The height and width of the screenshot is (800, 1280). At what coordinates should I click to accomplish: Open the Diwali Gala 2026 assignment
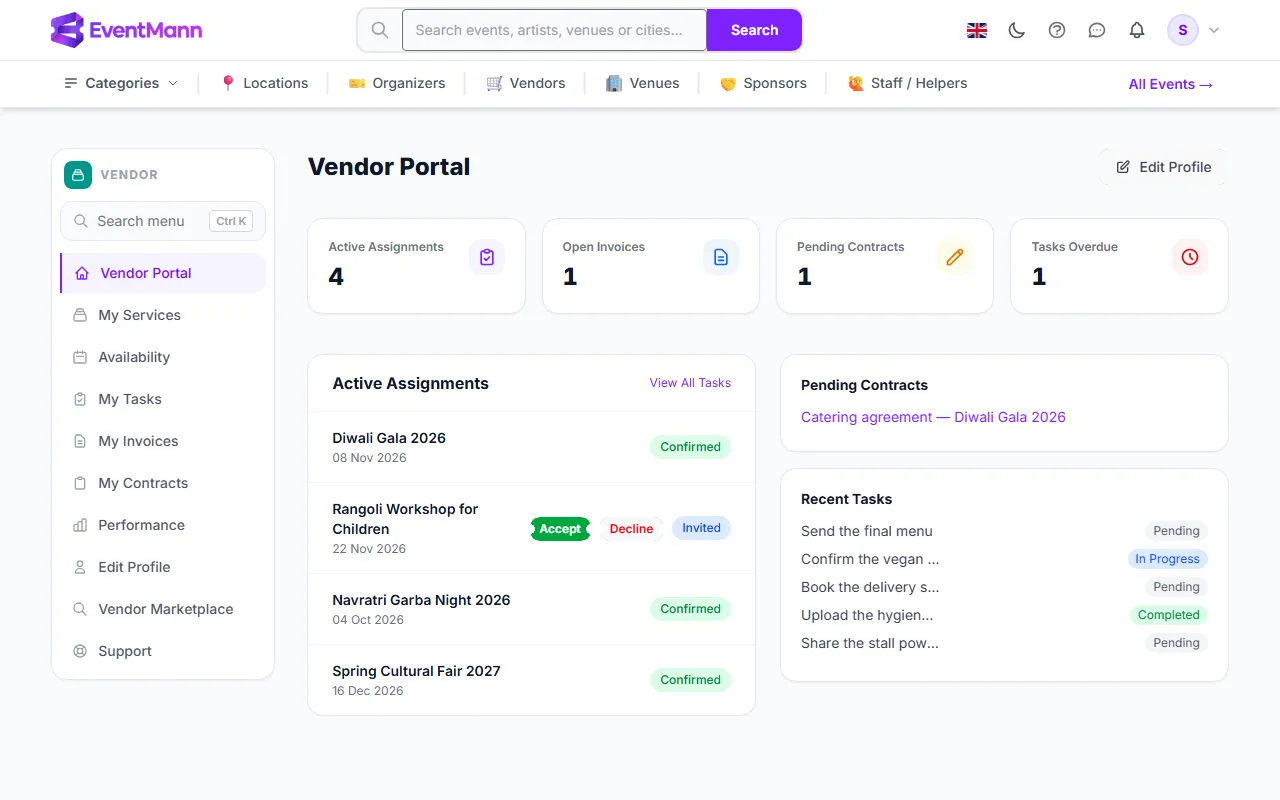[x=389, y=438]
